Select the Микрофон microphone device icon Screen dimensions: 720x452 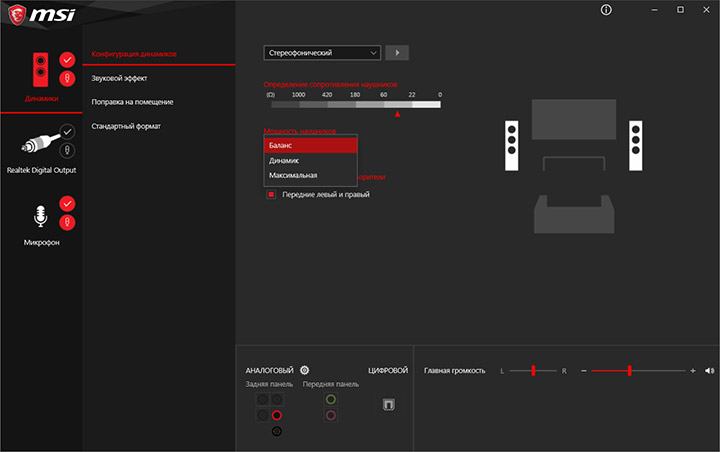pos(40,216)
